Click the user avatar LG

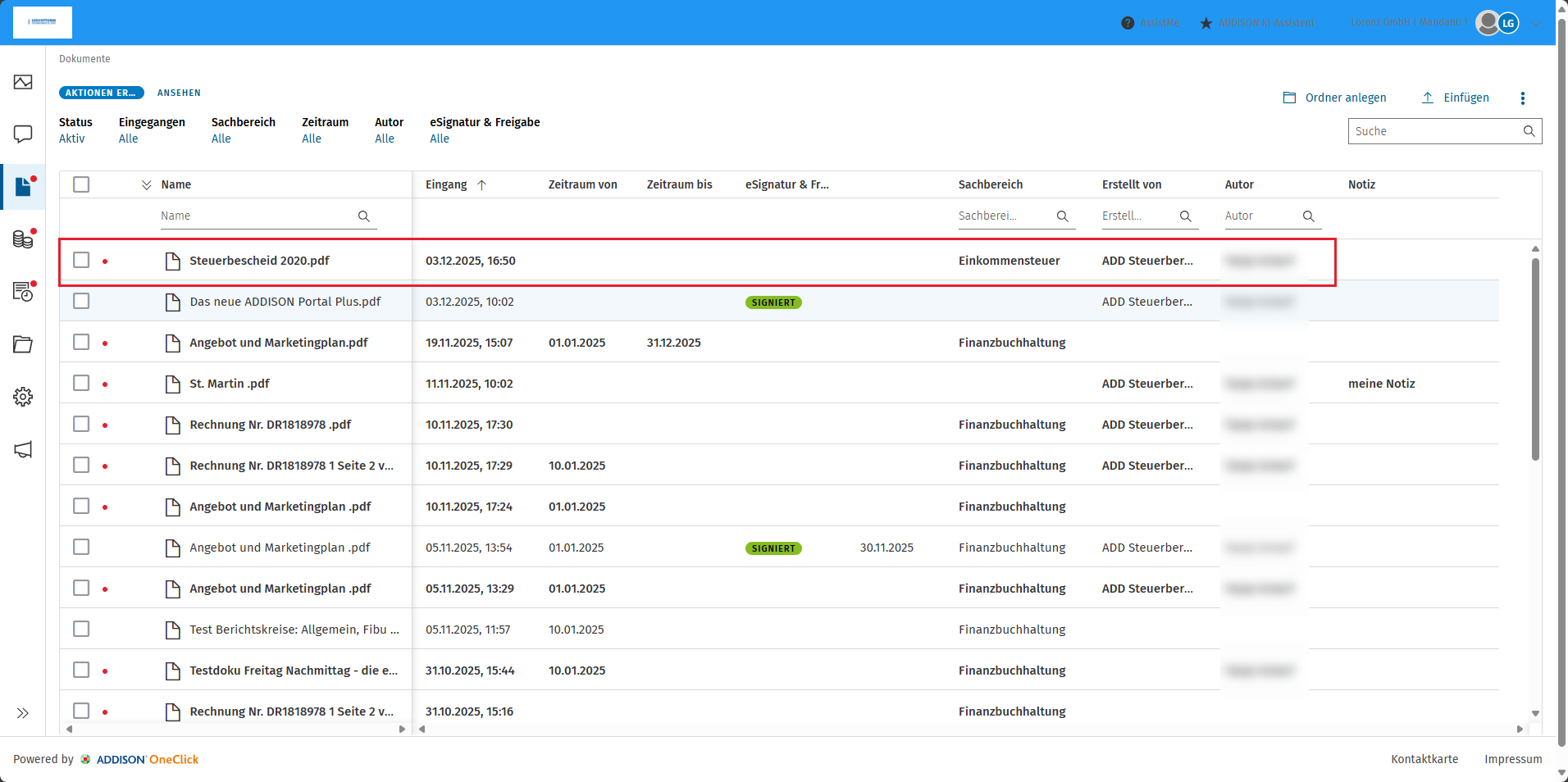(x=1507, y=23)
